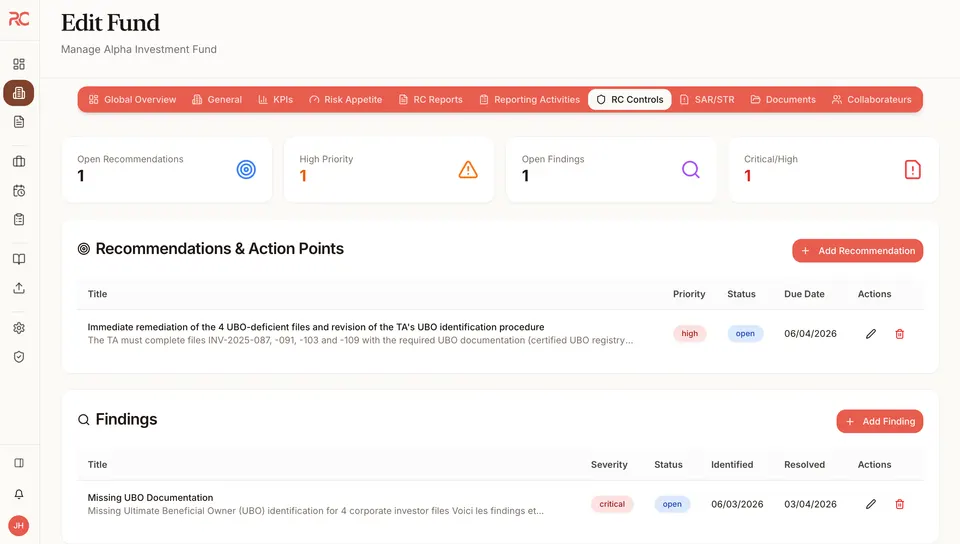Click the Open Recommendations card
Screen dimensions: 960x544
167,170
